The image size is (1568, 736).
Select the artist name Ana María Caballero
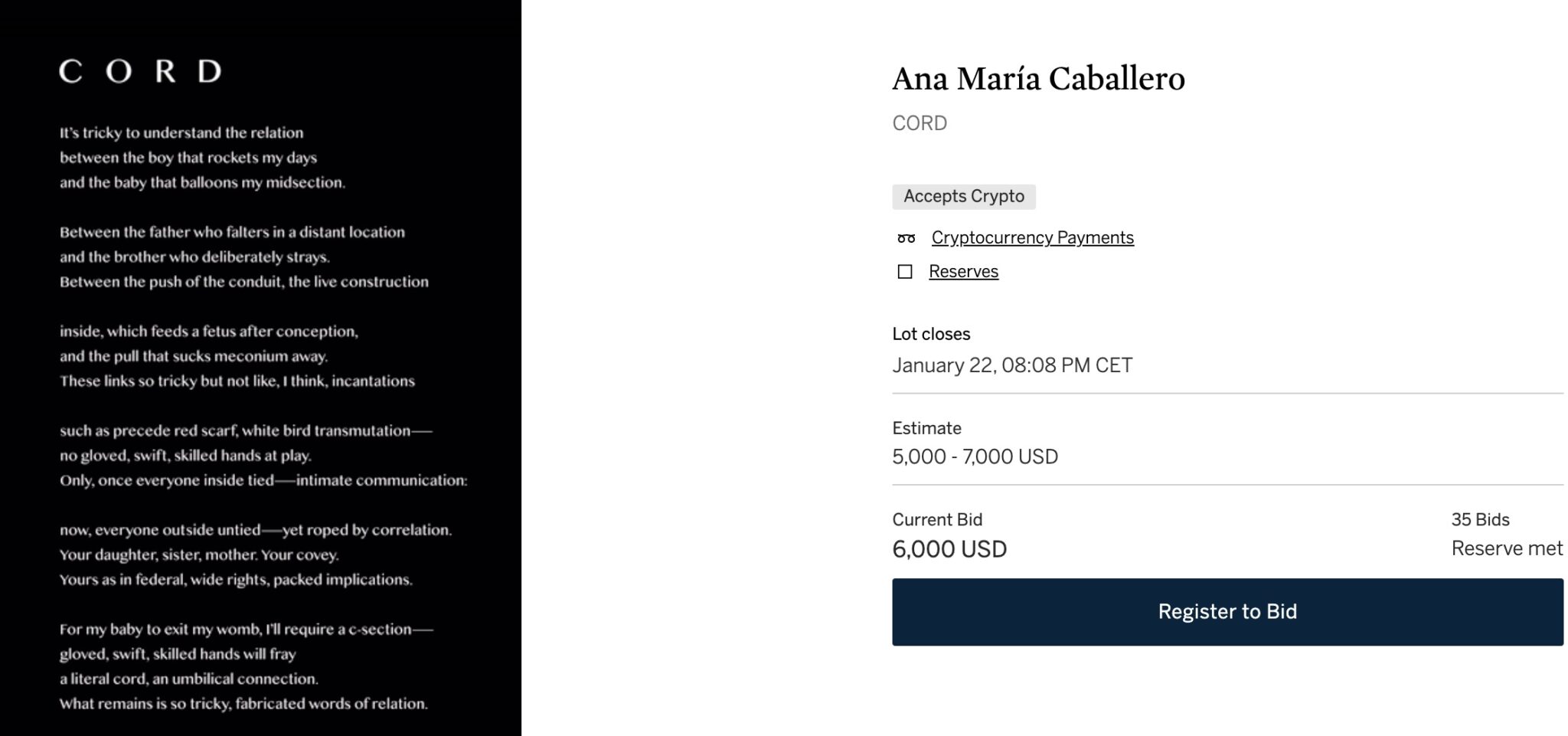pos(1038,79)
